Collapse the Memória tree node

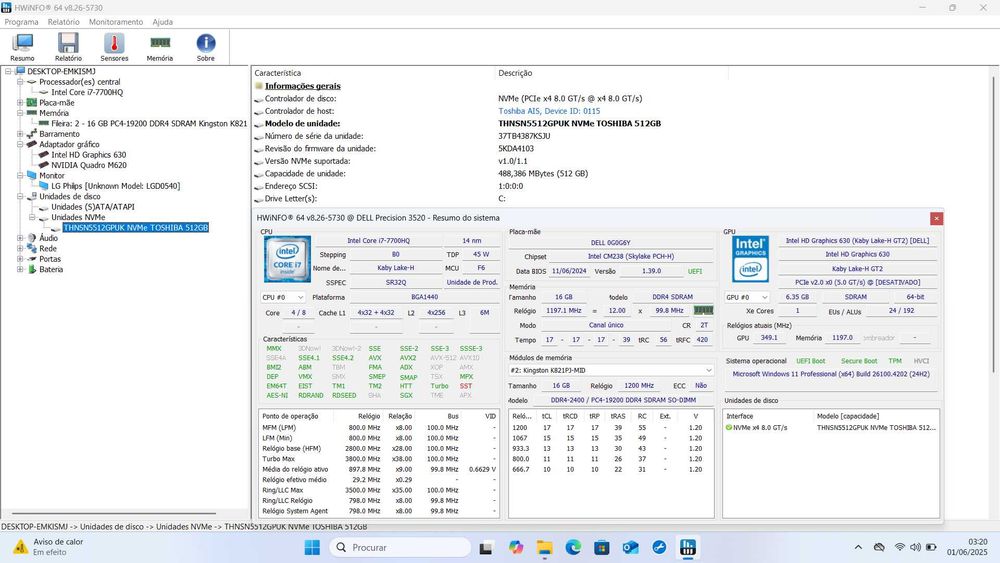point(20,113)
